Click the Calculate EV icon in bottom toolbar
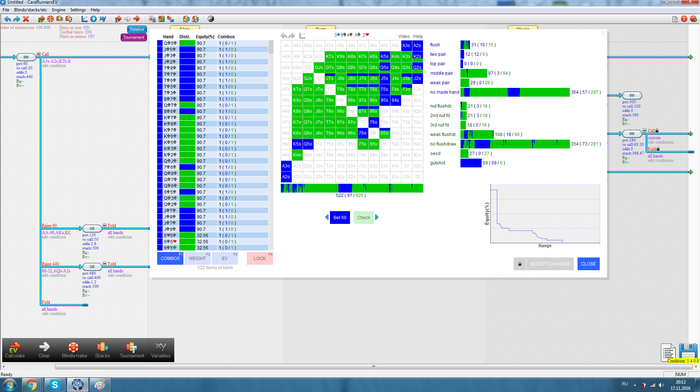700x392 pixels. (x=15, y=350)
